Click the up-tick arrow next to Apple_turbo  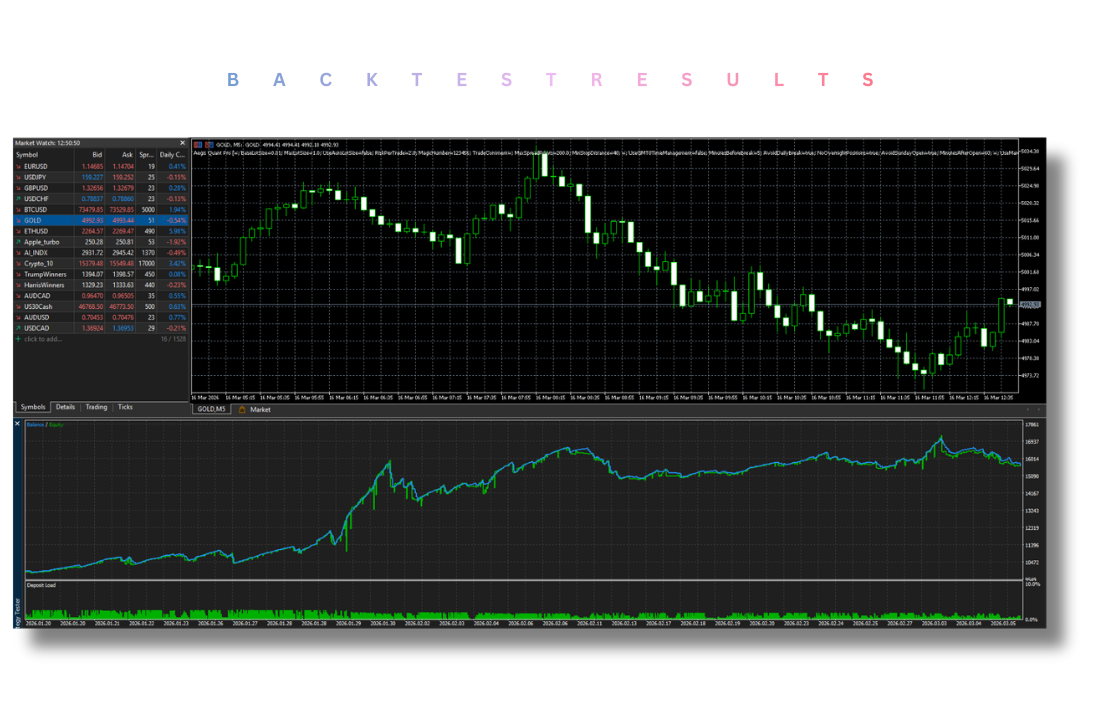[19, 241]
